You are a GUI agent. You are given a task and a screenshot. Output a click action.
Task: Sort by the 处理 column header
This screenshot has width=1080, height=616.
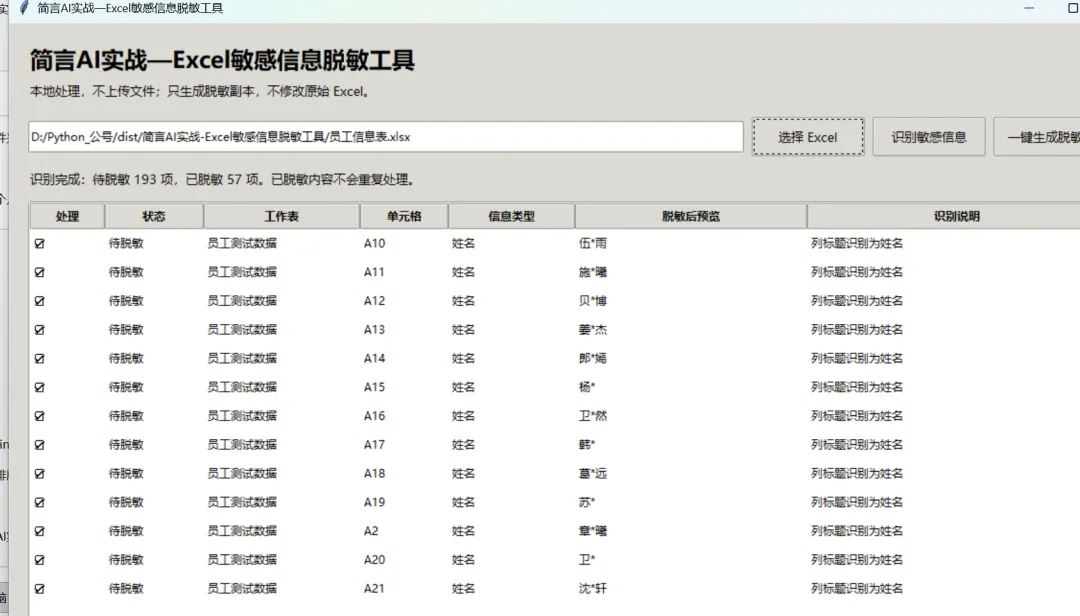point(67,216)
